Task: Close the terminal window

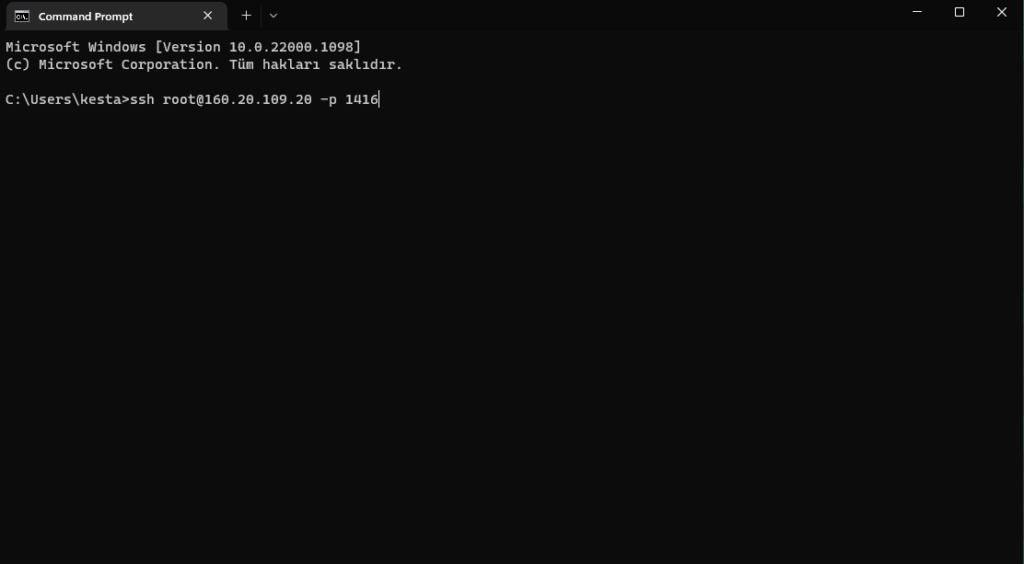Action: [1002, 12]
